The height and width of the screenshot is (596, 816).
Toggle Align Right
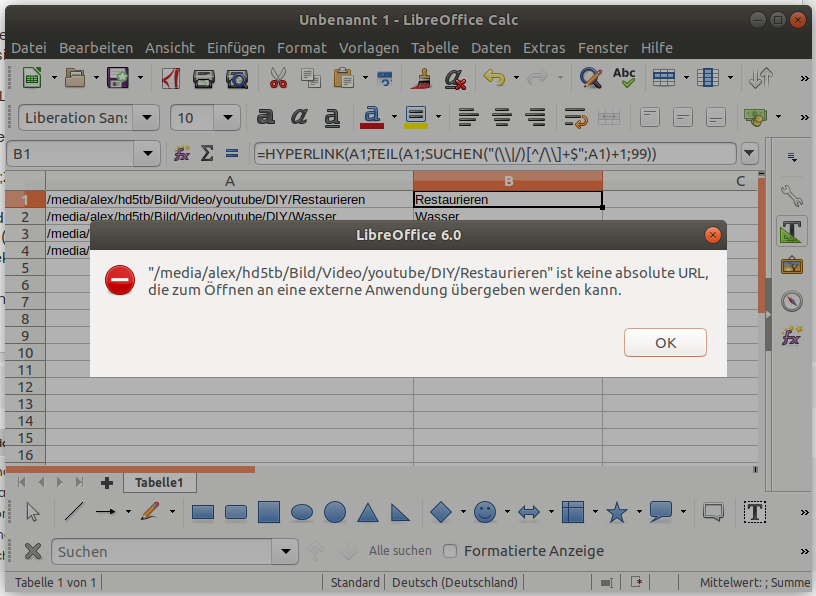coord(535,117)
